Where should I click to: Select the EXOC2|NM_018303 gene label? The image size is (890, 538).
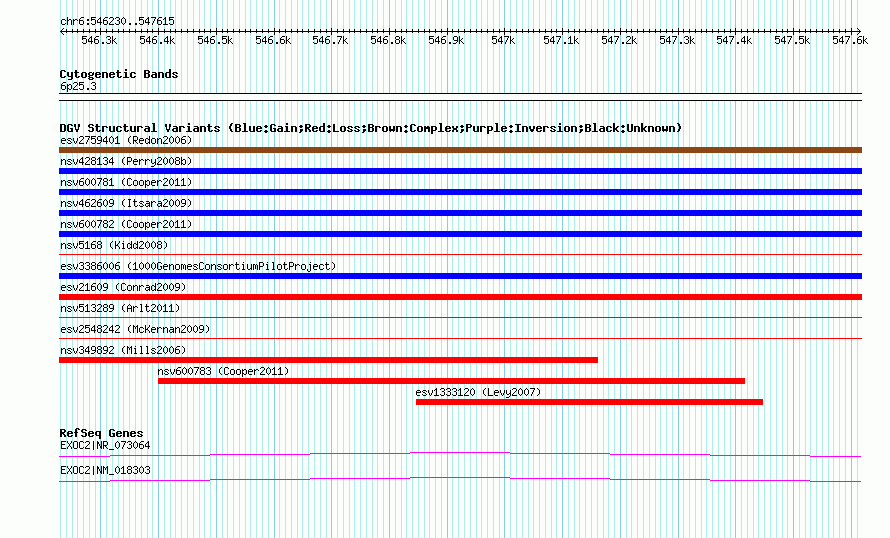pyautogui.click(x=105, y=470)
